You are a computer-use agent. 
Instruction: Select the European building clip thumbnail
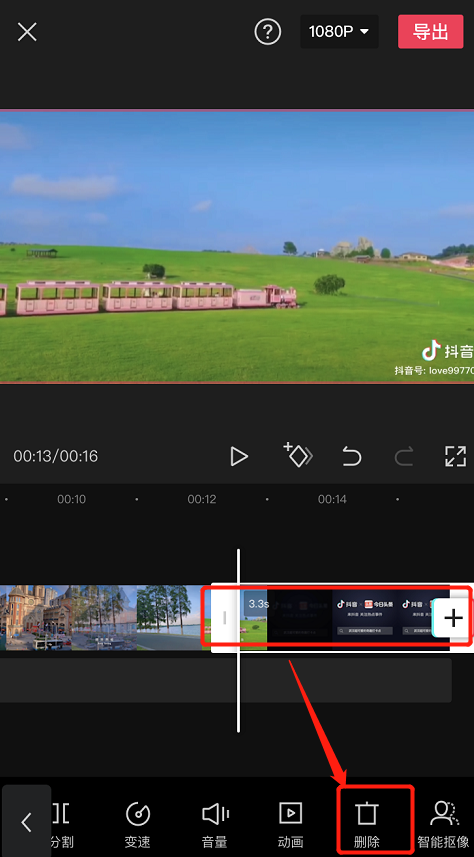tap(36, 618)
